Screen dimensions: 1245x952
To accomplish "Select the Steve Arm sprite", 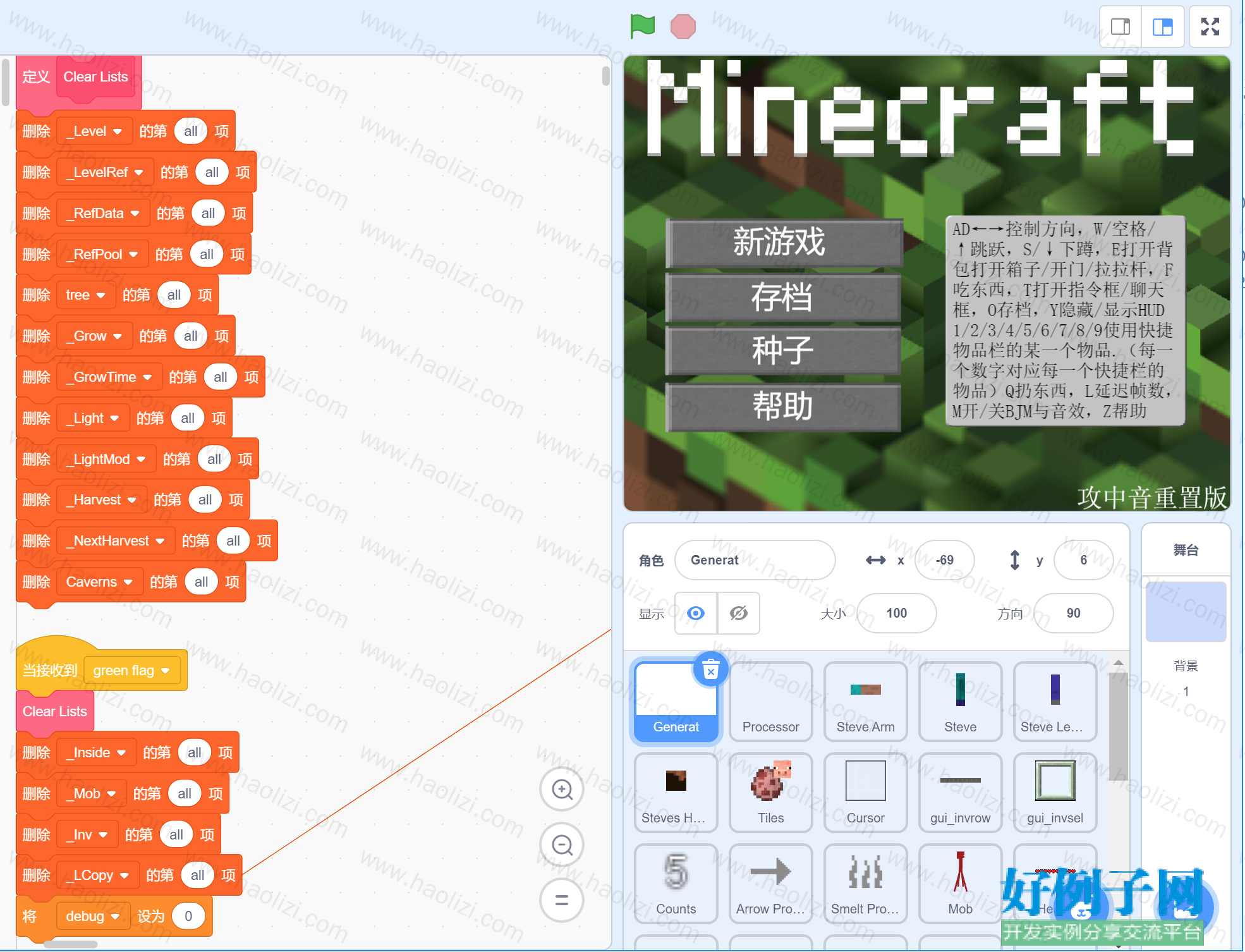I will (865, 702).
